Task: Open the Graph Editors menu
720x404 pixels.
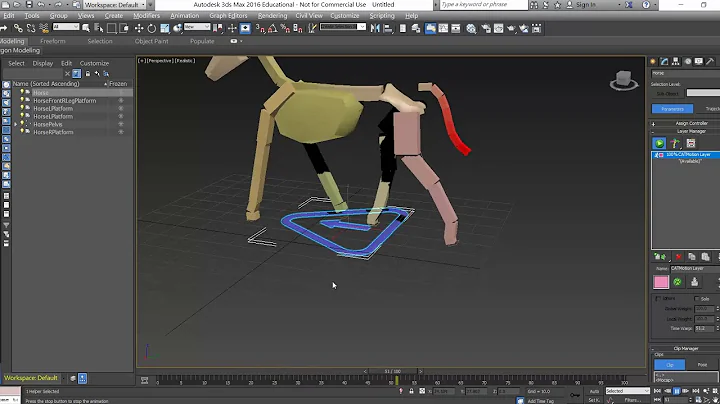Action: (228, 16)
